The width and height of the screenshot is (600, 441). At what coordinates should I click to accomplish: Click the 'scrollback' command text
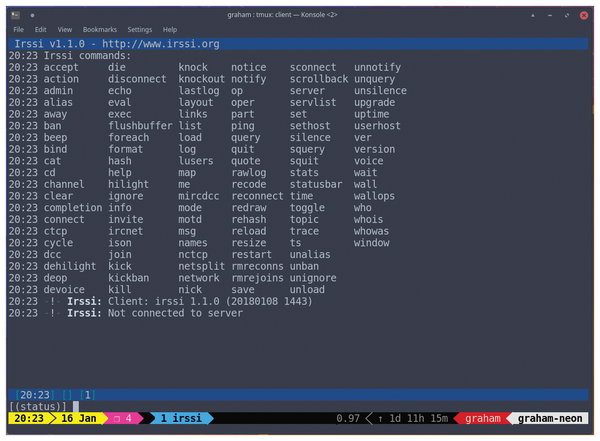[x=319, y=79]
